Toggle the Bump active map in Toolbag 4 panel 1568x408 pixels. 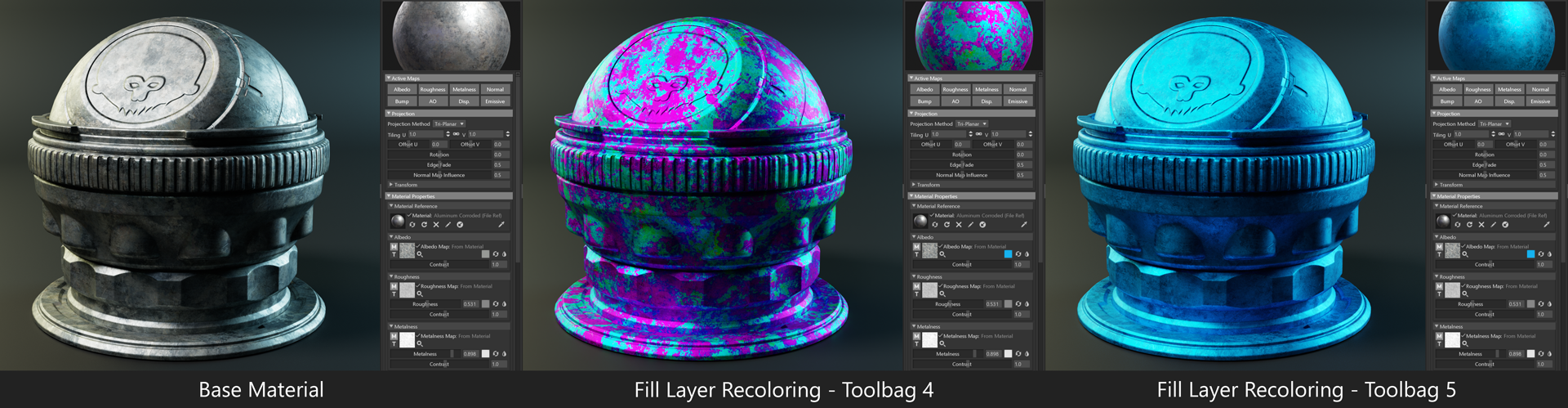coord(924,101)
